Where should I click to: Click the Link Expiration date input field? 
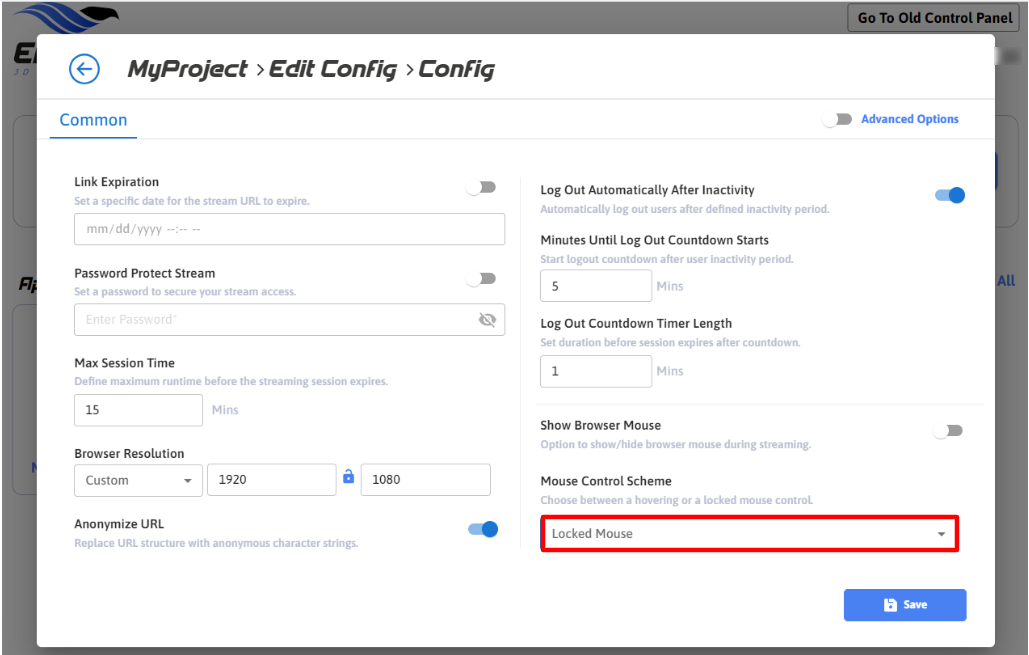tap(289, 229)
